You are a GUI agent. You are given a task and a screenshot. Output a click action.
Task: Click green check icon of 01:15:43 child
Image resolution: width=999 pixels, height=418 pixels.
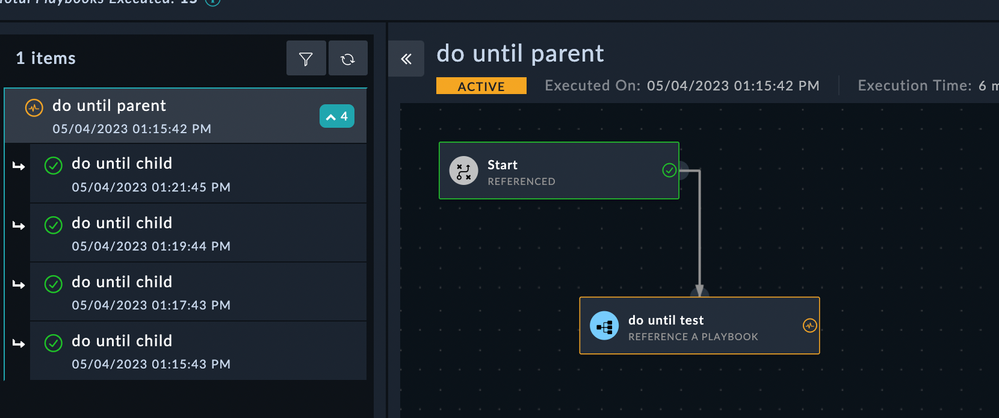point(54,344)
